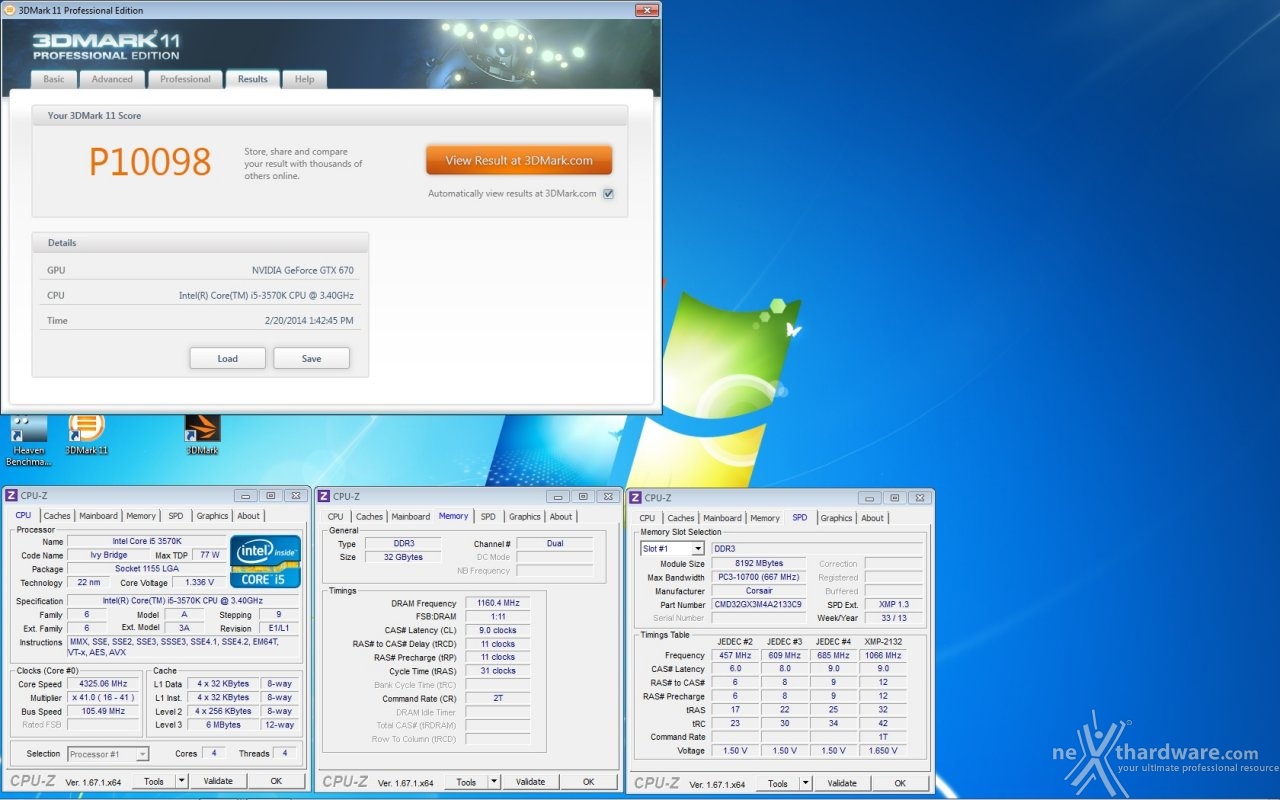Toggle automatically view results at 3DMark.com checkbox
This screenshot has width=1280, height=800.
[608, 194]
